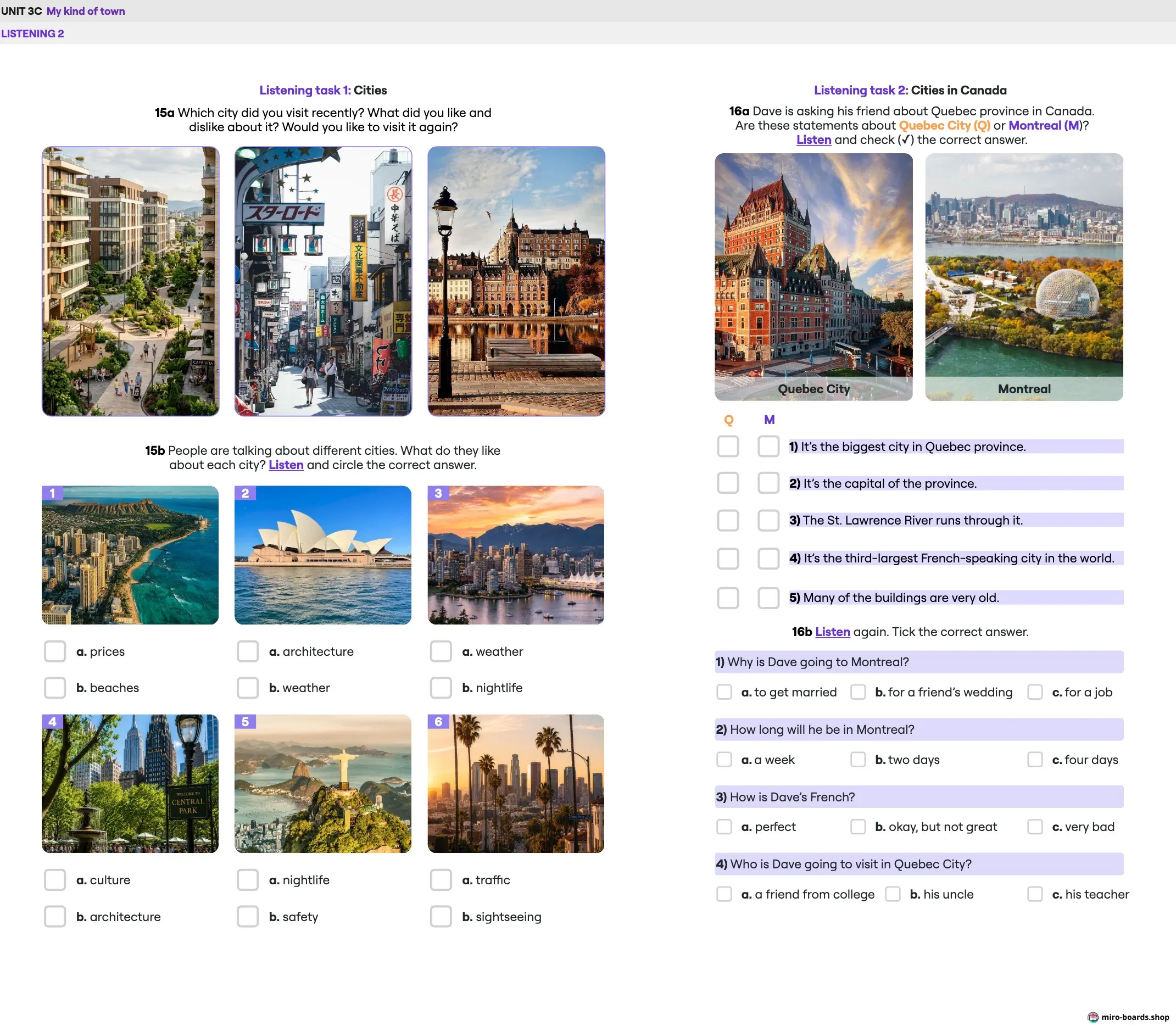This screenshot has width=1176, height=1026.
Task: Click the 'UNIT 3C' header text
Action: 21,11
